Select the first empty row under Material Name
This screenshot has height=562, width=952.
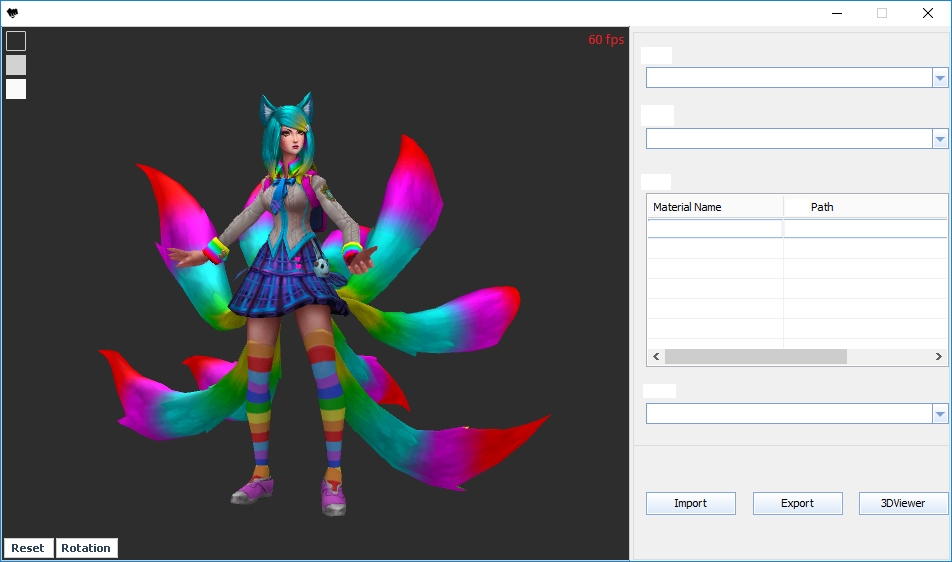coord(715,229)
